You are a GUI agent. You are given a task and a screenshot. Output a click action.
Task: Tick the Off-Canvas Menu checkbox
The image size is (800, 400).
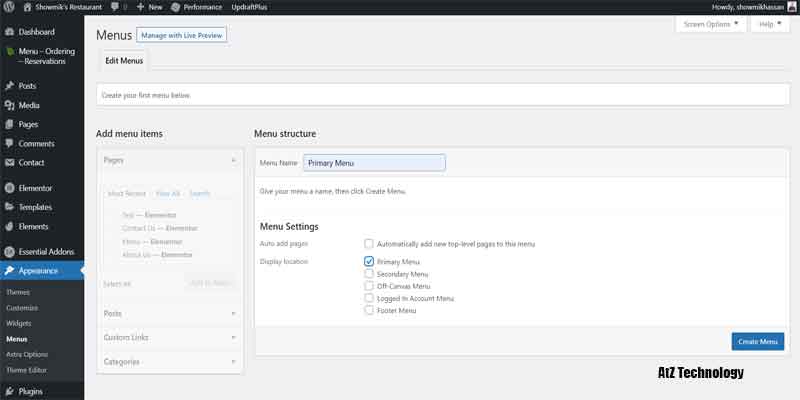coord(369,286)
